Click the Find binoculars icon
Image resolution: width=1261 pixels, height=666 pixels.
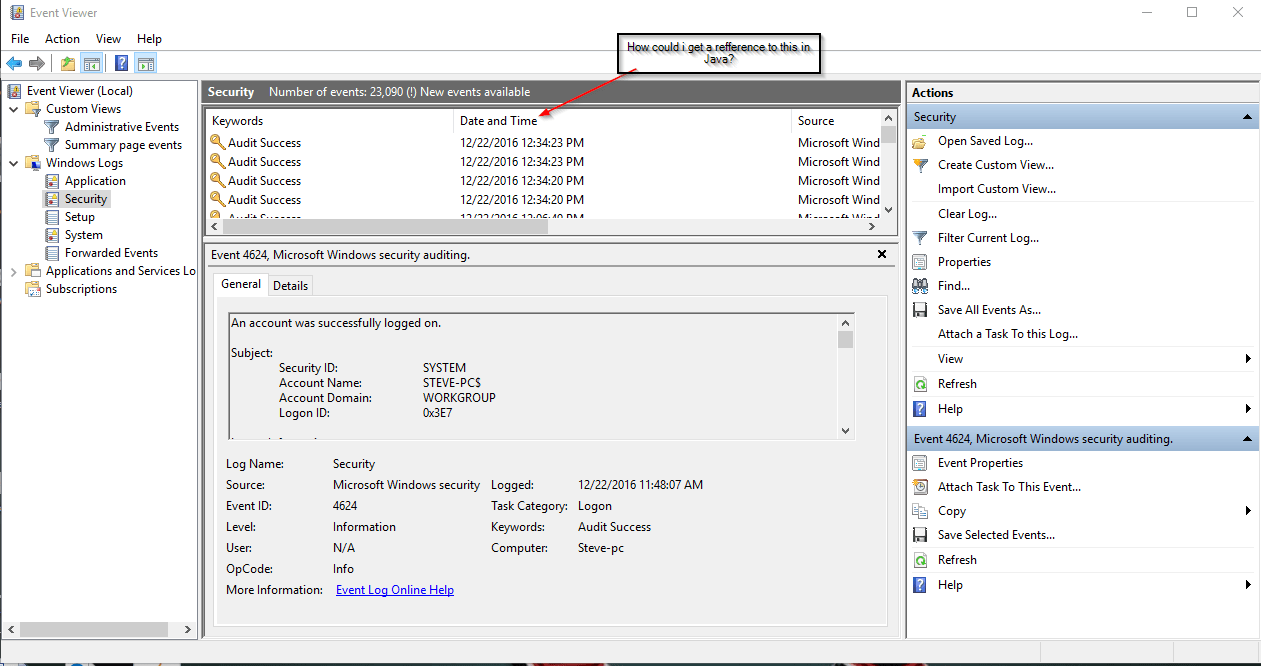coord(920,286)
